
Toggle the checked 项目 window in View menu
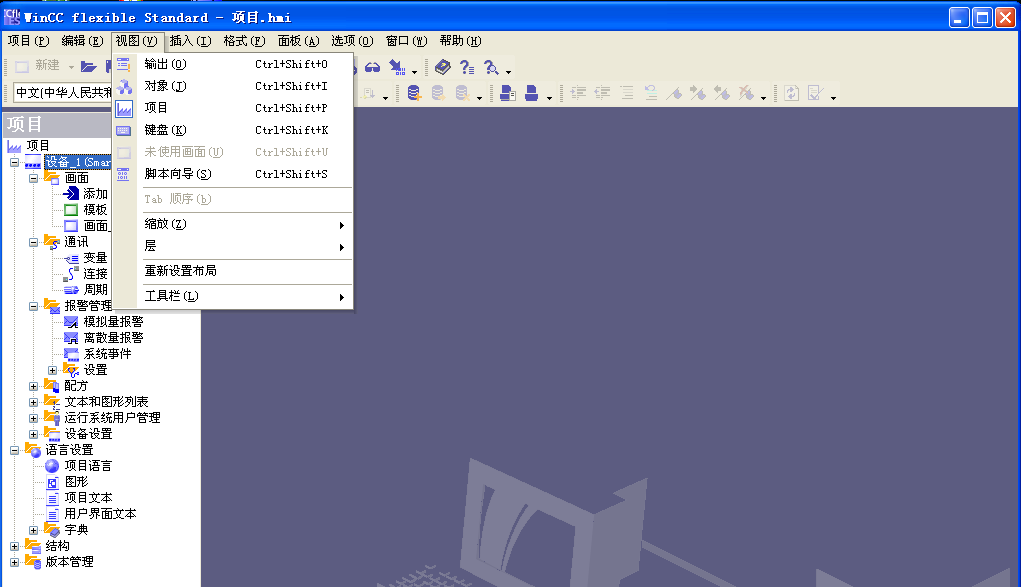(234, 108)
